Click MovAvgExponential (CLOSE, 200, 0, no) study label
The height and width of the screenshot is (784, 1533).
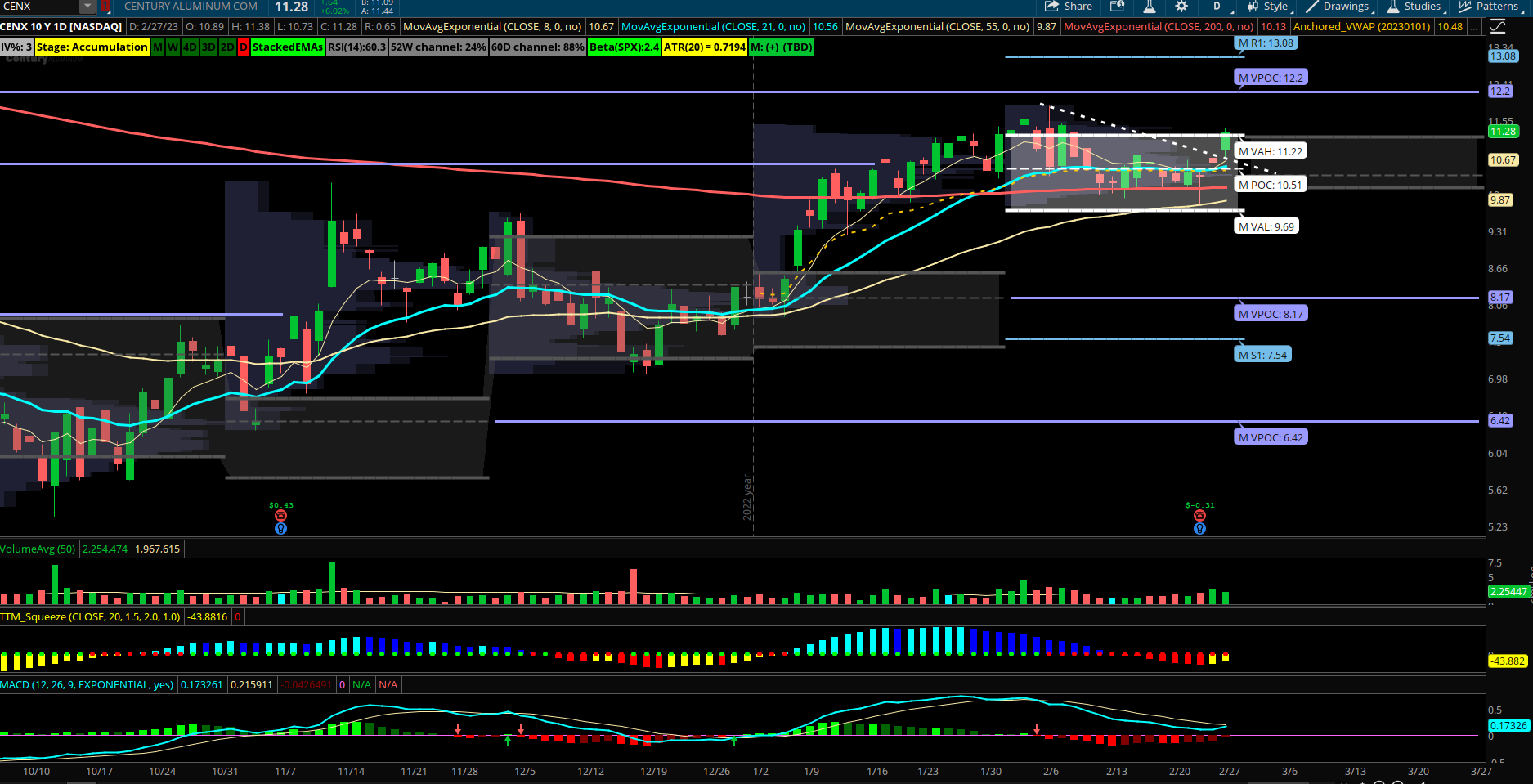coord(1159,27)
